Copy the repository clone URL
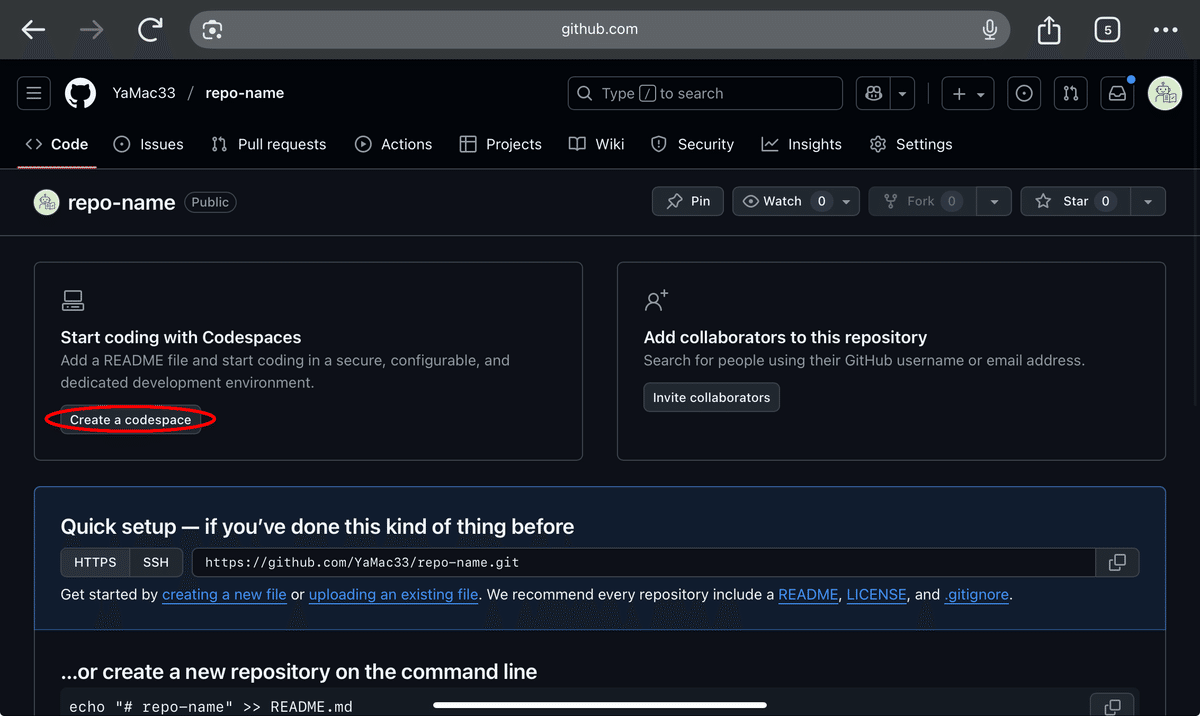Screen dimensions: 1200x716 (x=1117, y=562)
